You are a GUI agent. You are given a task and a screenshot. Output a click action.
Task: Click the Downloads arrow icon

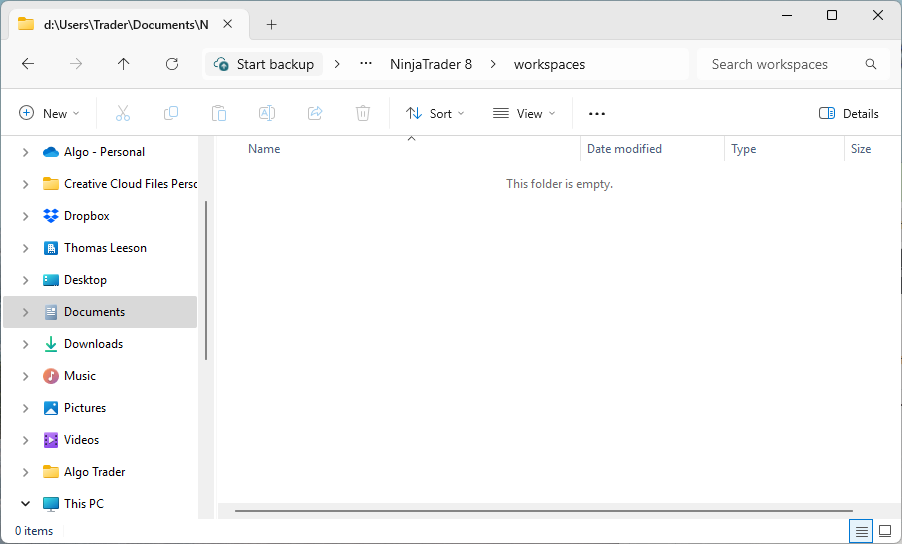(51, 344)
